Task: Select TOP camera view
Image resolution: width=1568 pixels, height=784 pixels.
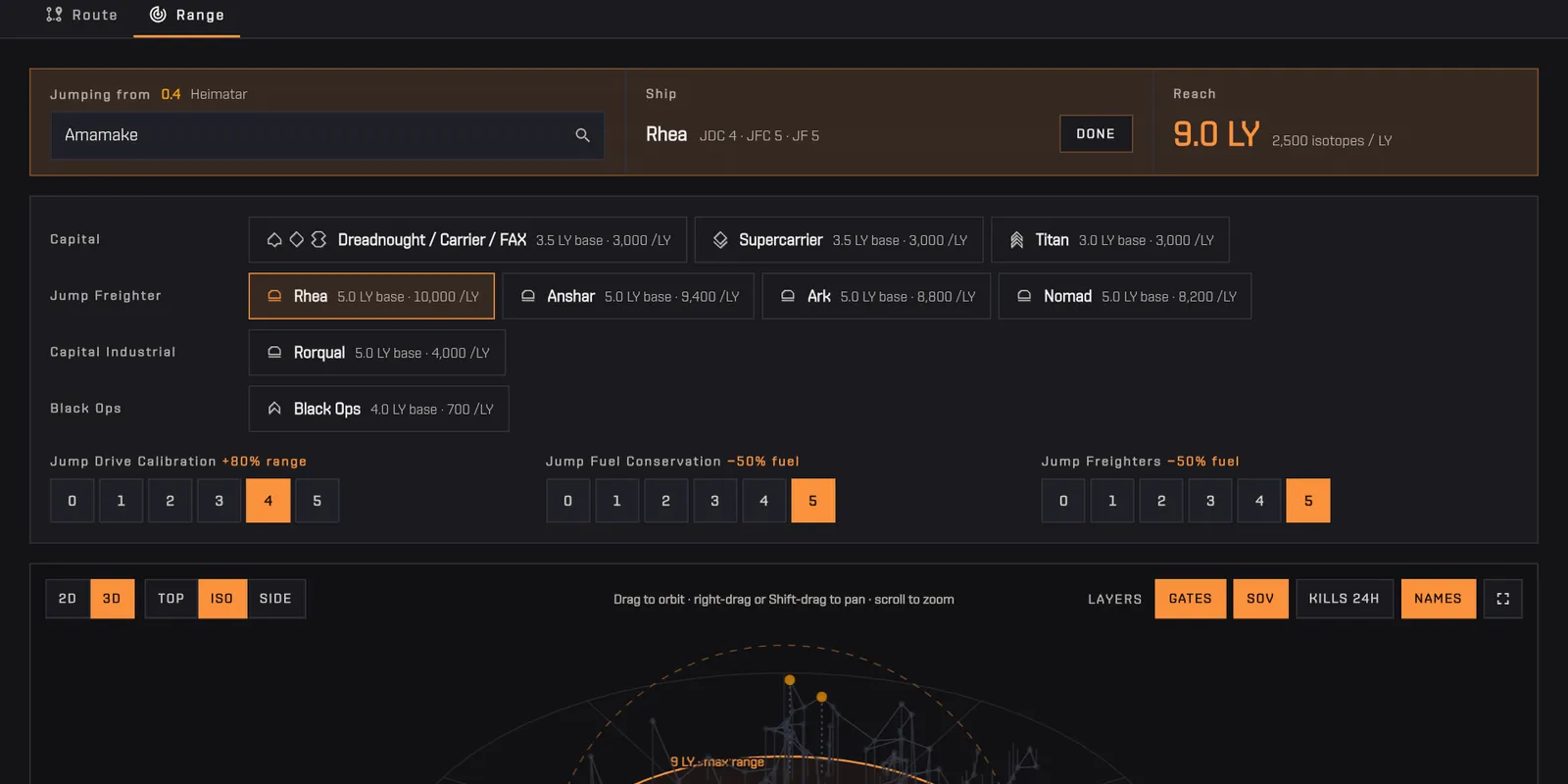Action: pyautogui.click(x=171, y=599)
